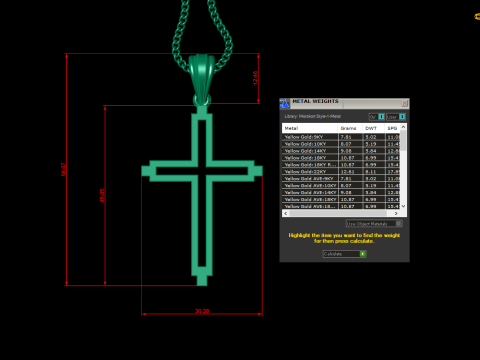This screenshot has width=480, height=360.
Task: Click the metal table horizontal scrollbar thumb
Action: 338,213
